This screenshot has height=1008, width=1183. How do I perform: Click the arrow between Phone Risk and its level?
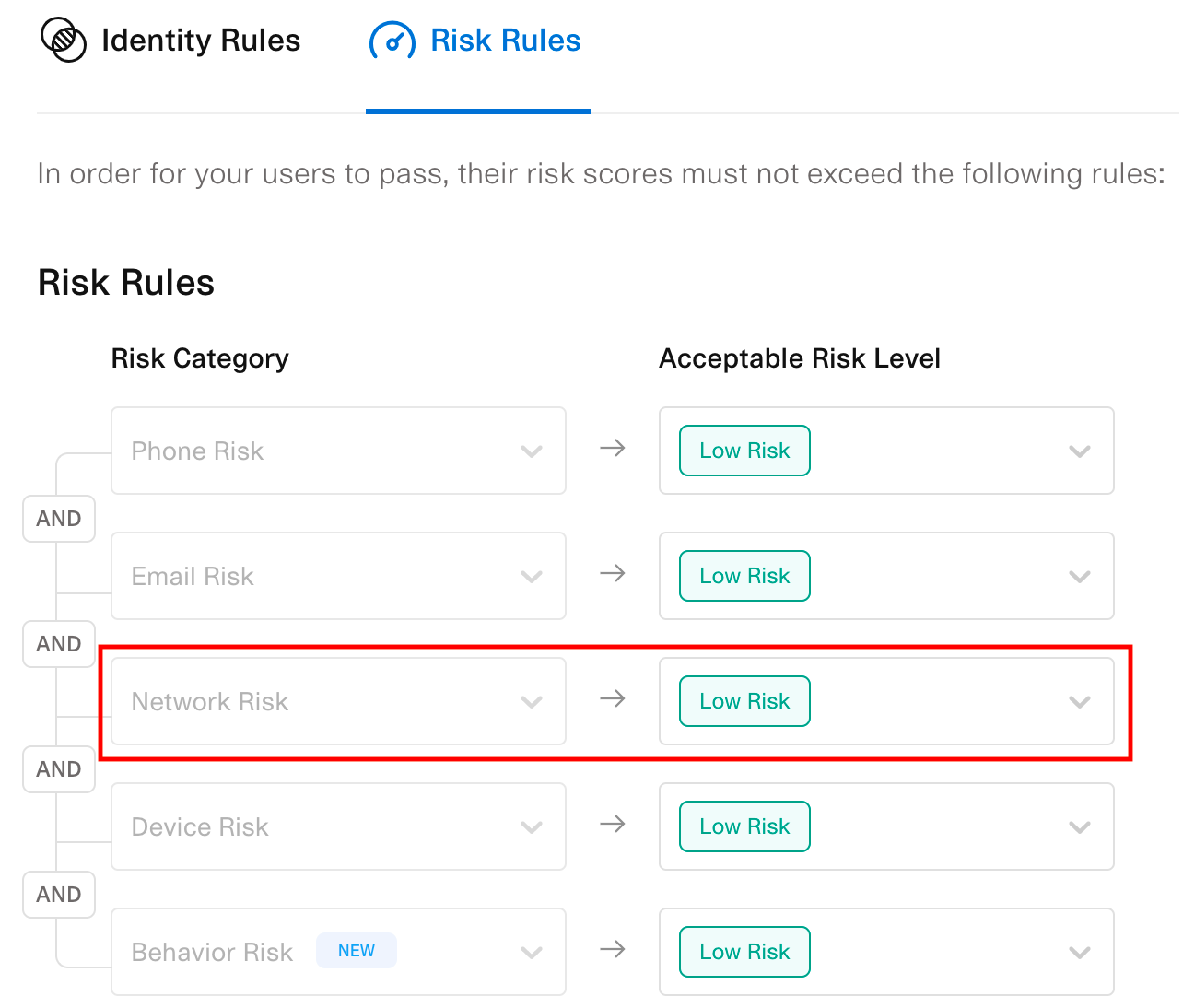(612, 449)
